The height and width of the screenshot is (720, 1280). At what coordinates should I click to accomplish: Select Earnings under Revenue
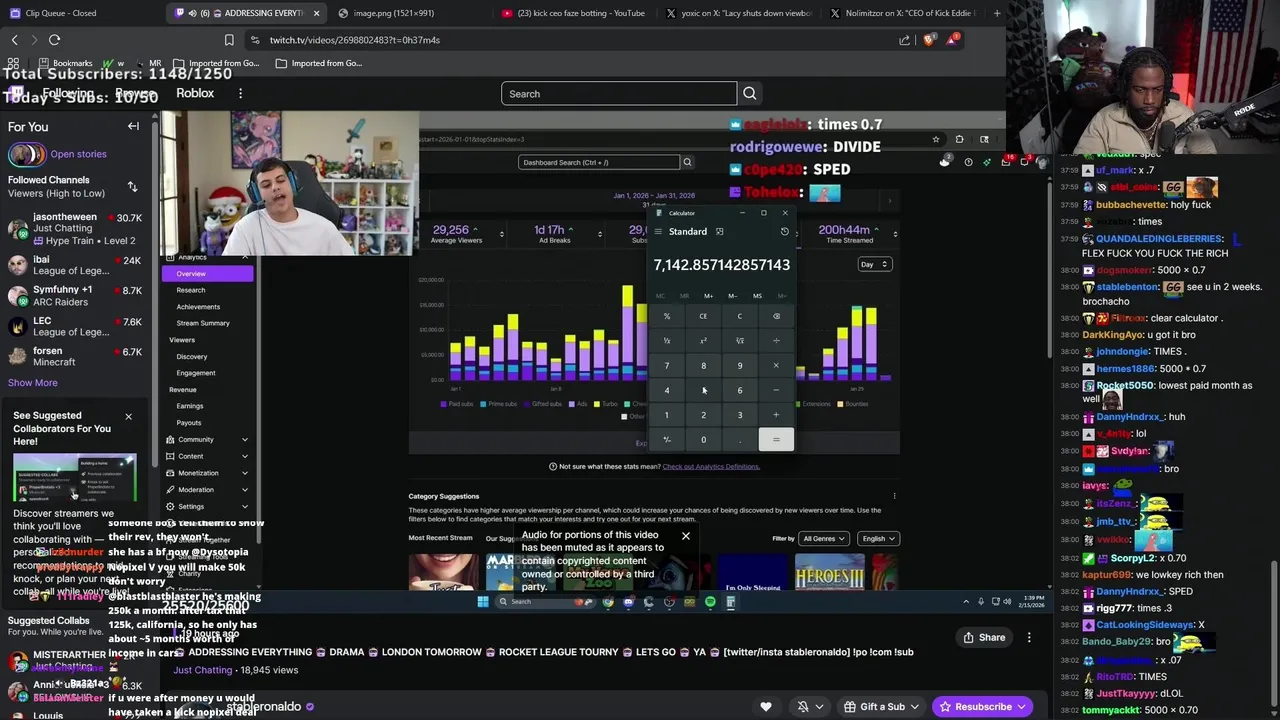190,406
